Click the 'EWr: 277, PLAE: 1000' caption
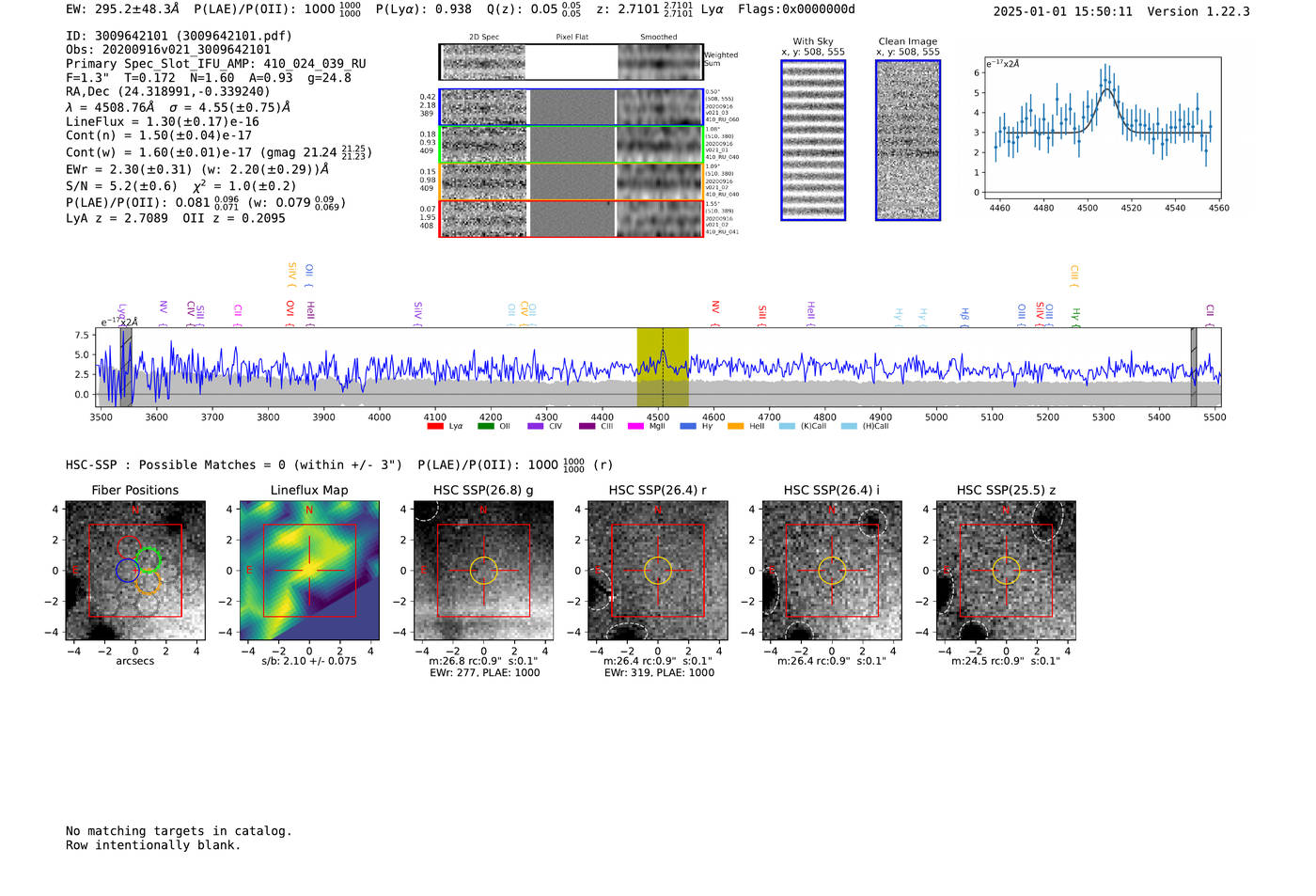The width and height of the screenshot is (1316, 896). tap(484, 673)
